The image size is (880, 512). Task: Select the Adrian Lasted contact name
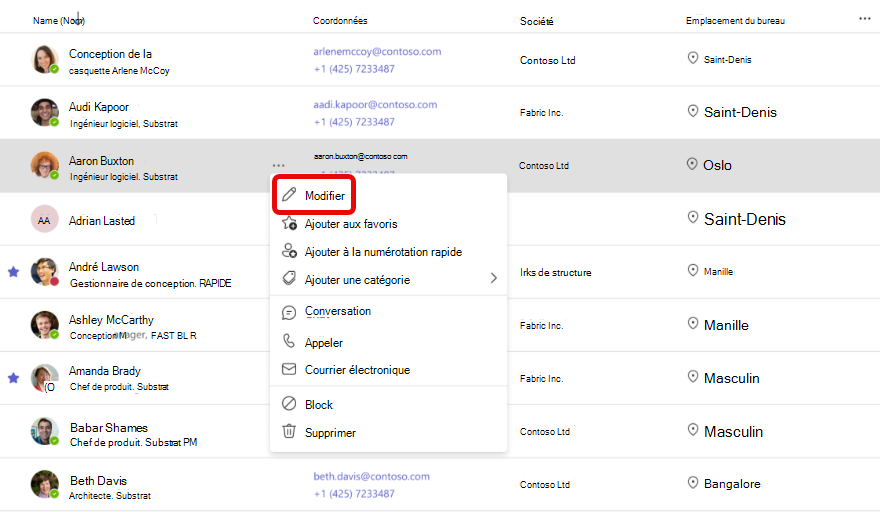(x=102, y=221)
